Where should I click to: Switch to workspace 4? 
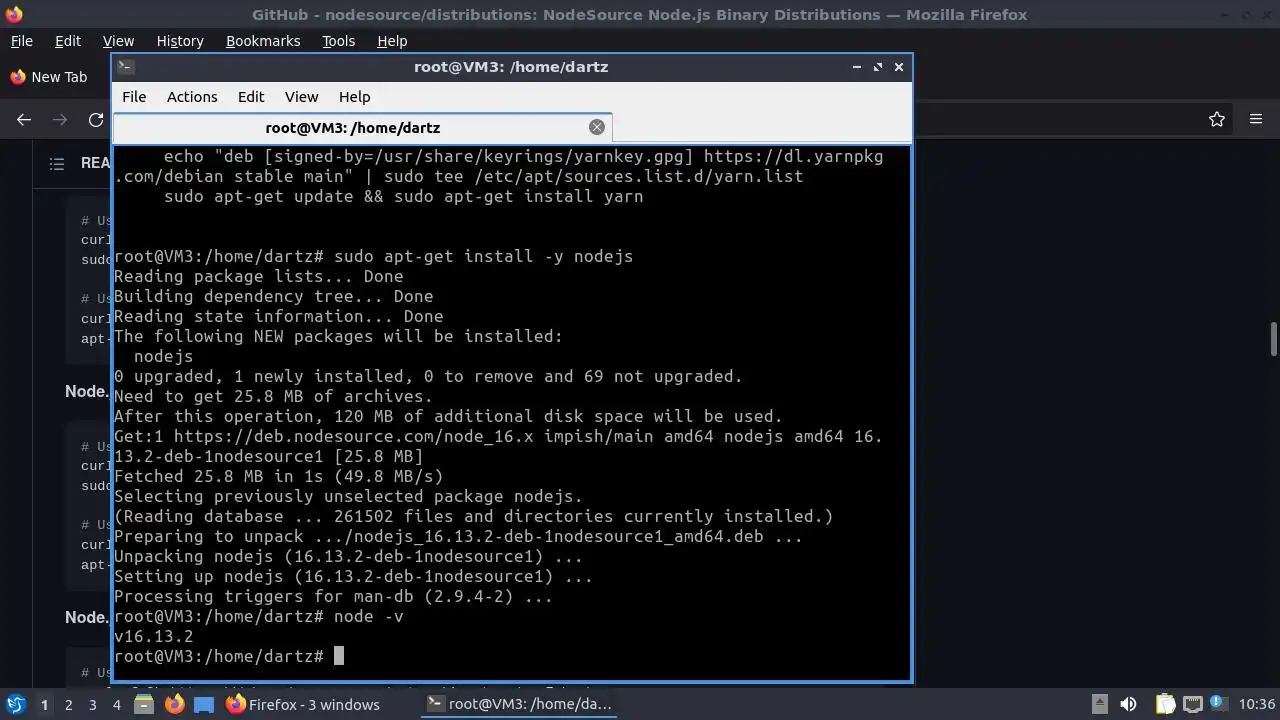(x=116, y=705)
